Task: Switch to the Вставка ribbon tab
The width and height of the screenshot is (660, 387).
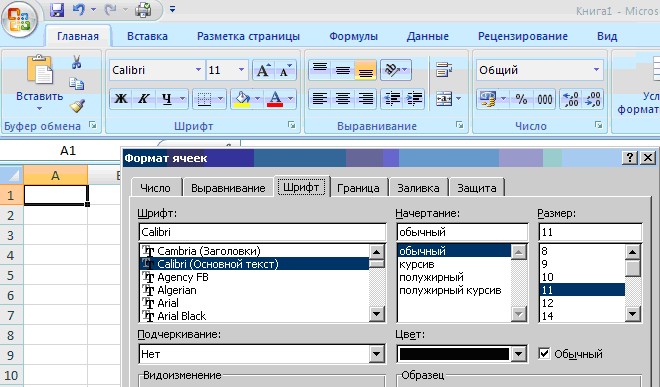Action: 147,36
